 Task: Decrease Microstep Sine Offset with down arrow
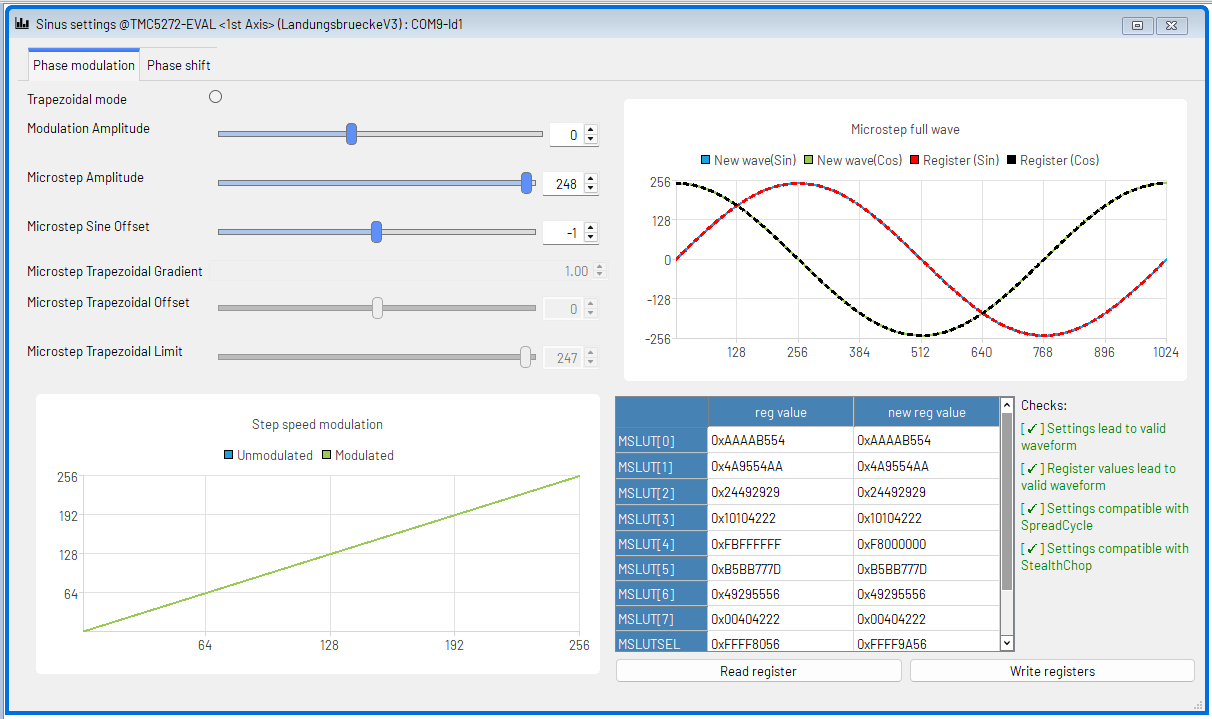(x=591, y=237)
